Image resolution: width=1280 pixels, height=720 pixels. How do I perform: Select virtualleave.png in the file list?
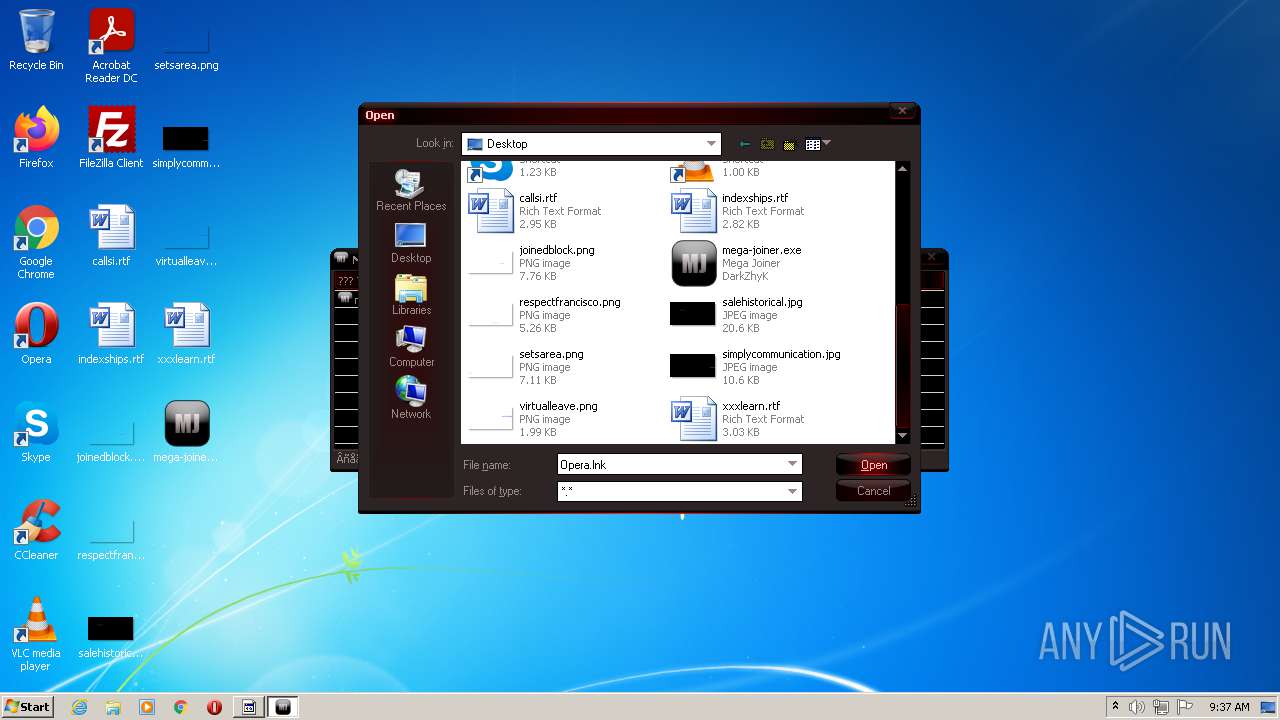[x=534, y=419]
